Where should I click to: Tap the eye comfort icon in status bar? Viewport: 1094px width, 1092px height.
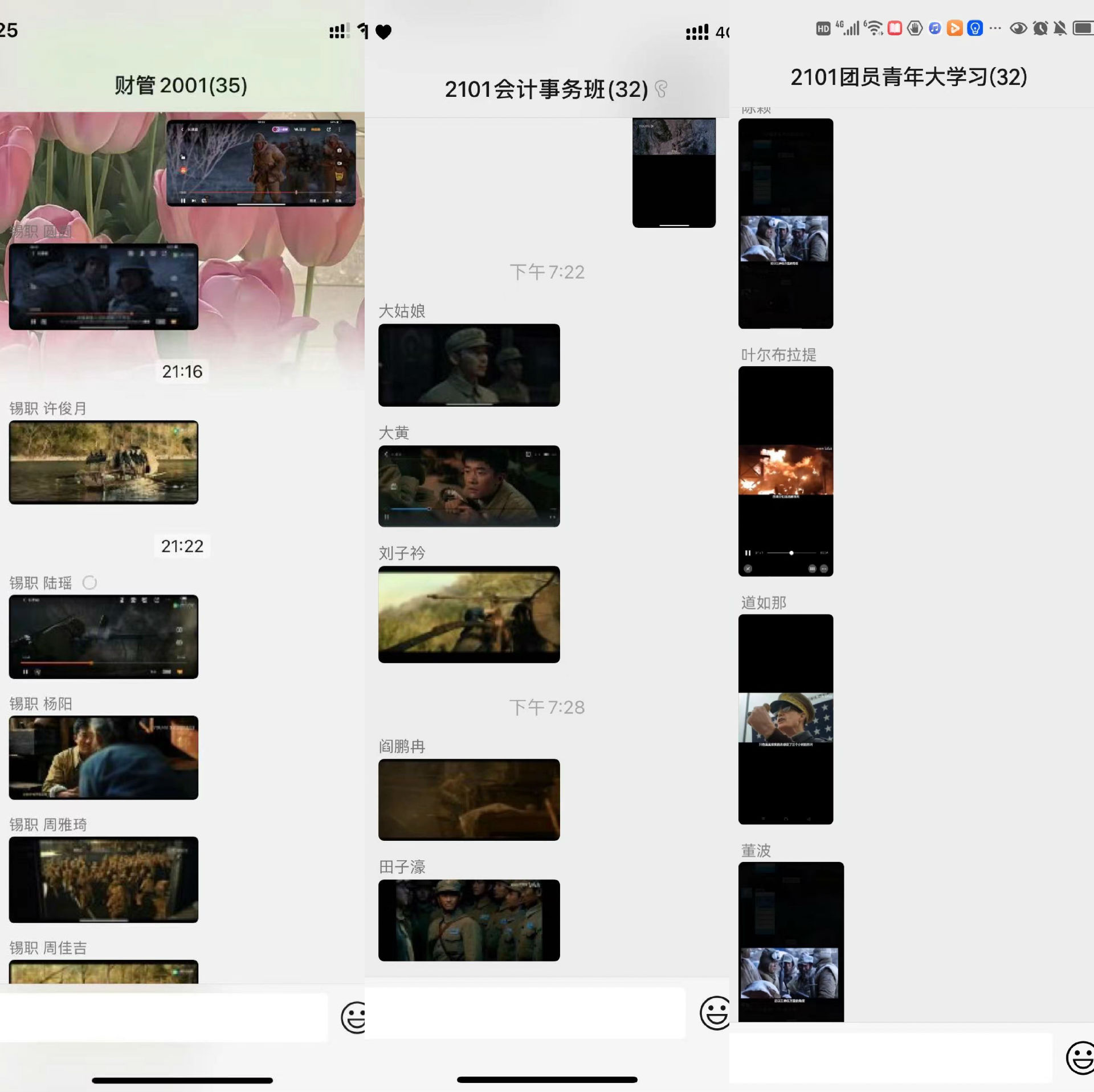tap(1018, 28)
